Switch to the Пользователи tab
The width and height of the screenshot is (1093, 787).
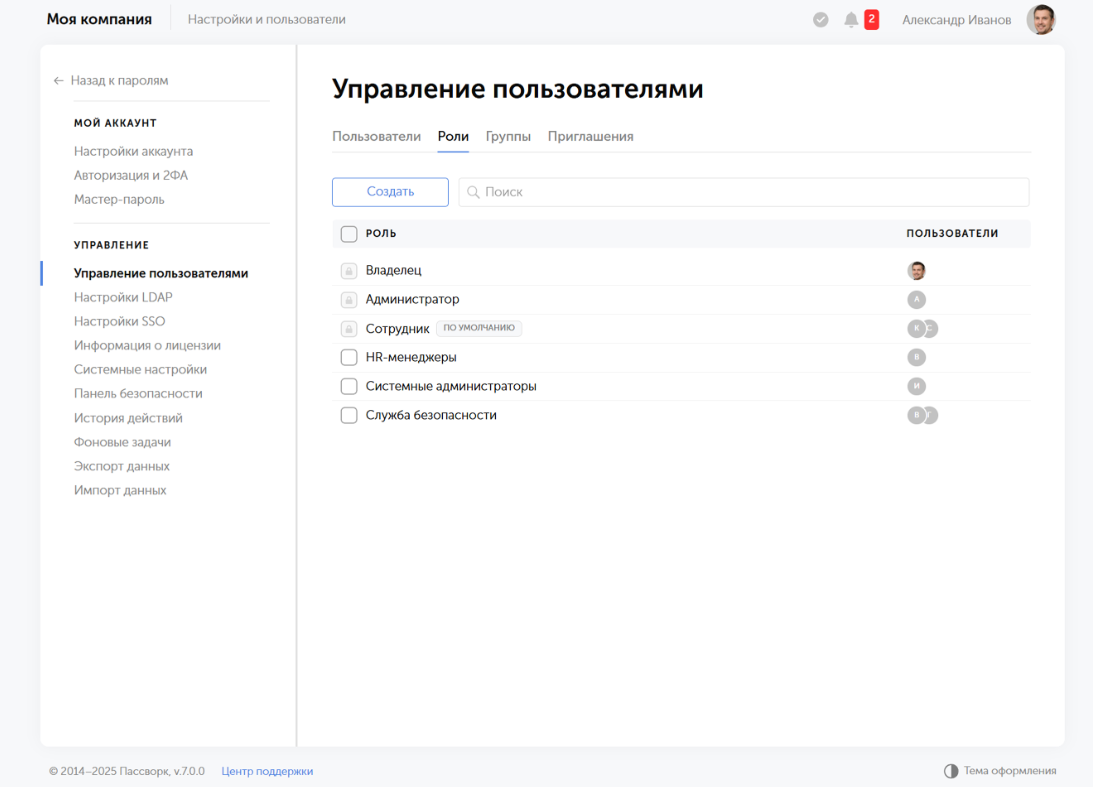(376, 137)
